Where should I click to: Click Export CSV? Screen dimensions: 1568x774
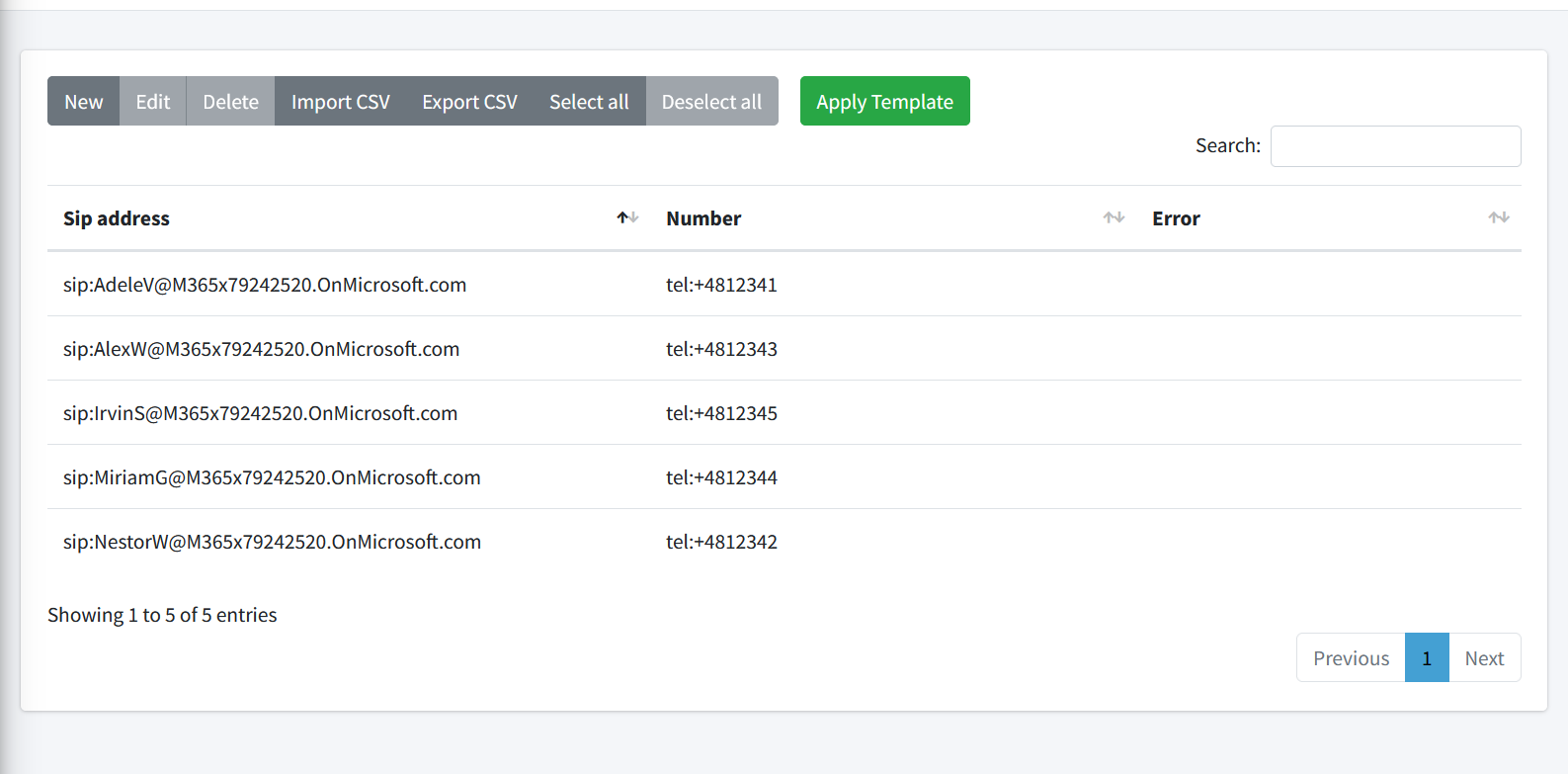coord(469,102)
